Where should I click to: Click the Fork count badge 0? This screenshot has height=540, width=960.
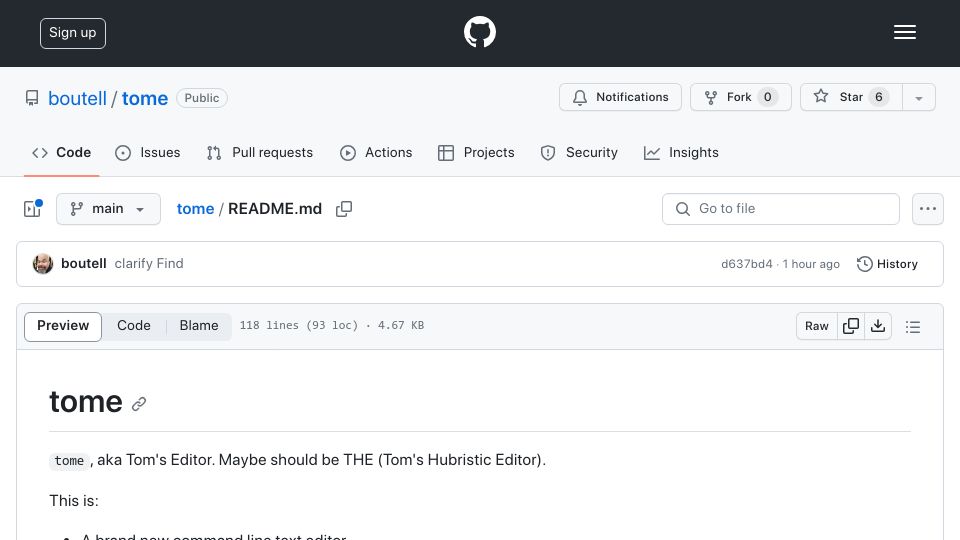767,97
